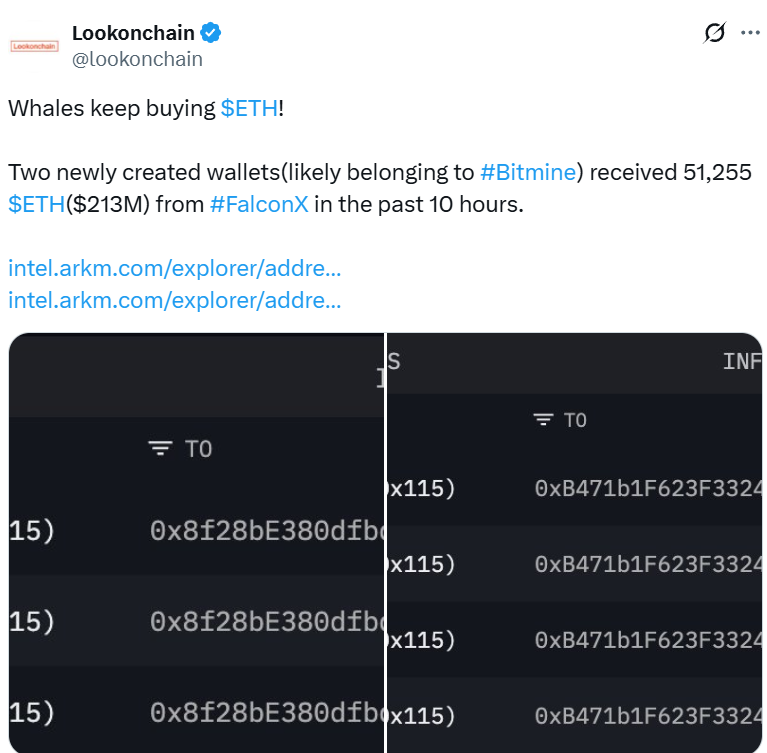Click $ETH cashtag after 'Whales keep buying'
Screen dimensions: 767x753
coord(249,109)
